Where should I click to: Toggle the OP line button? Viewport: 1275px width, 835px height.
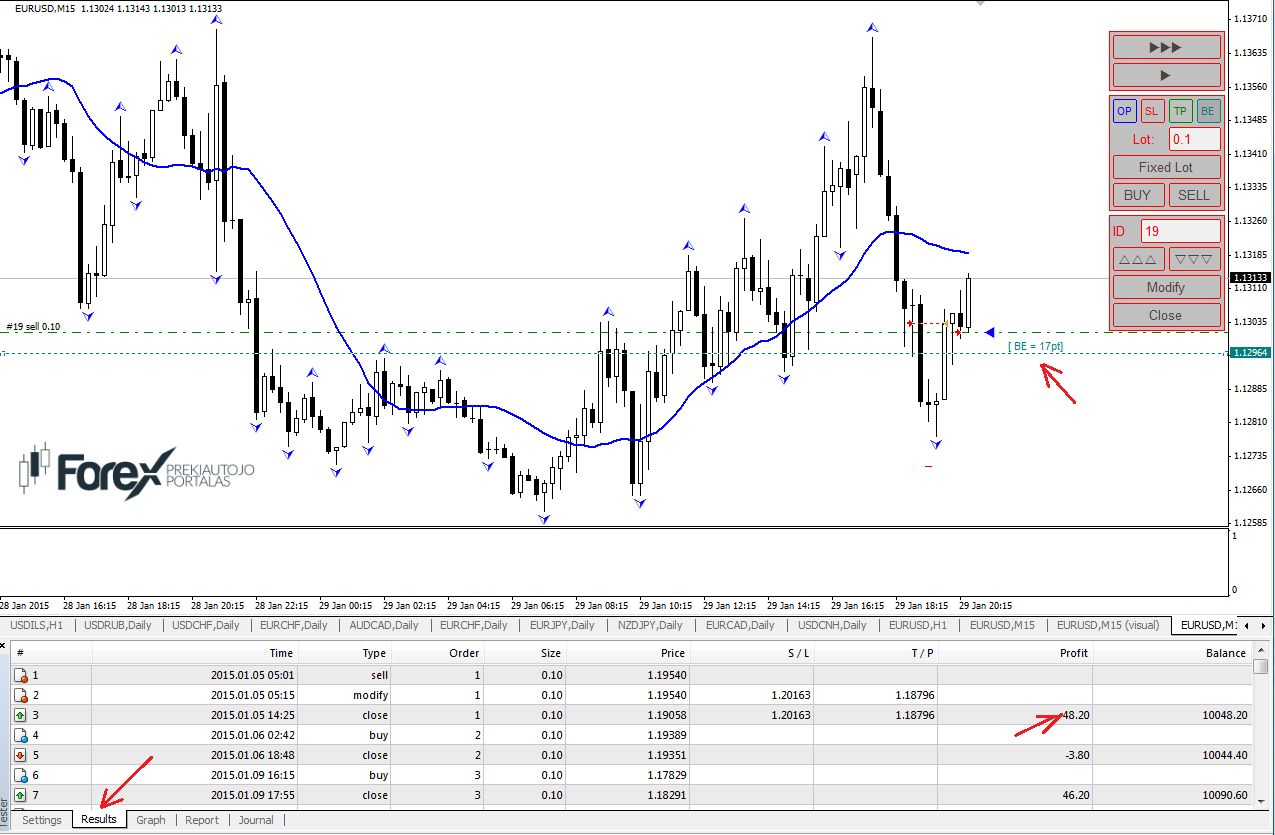1125,111
